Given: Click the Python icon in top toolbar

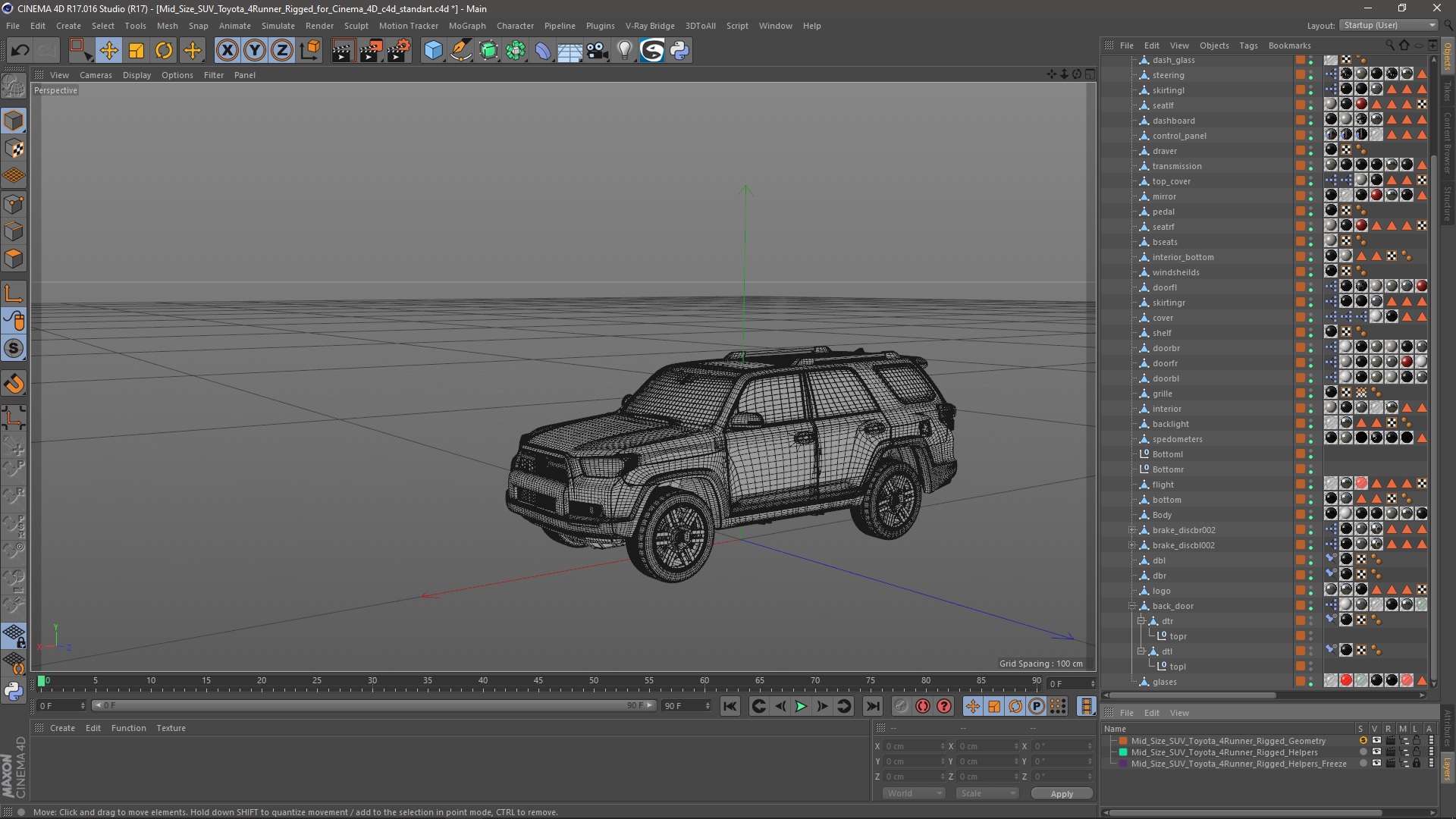Looking at the screenshot, I should pyautogui.click(x=679, y=51).
